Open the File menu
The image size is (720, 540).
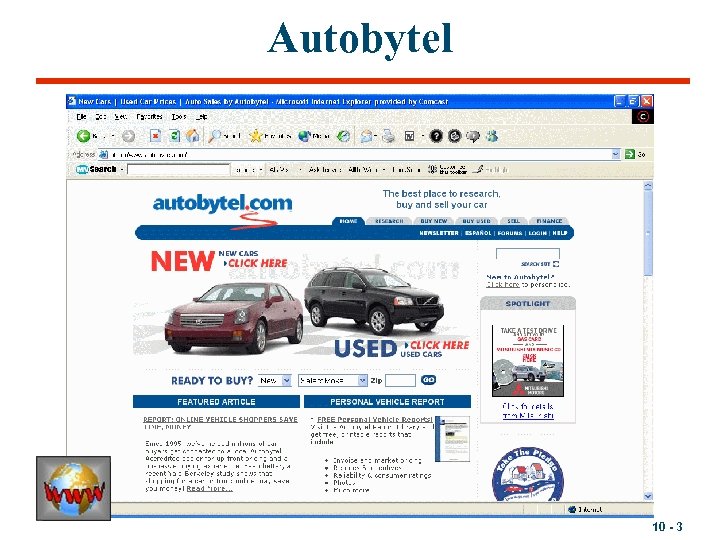[x=81, y=117]
